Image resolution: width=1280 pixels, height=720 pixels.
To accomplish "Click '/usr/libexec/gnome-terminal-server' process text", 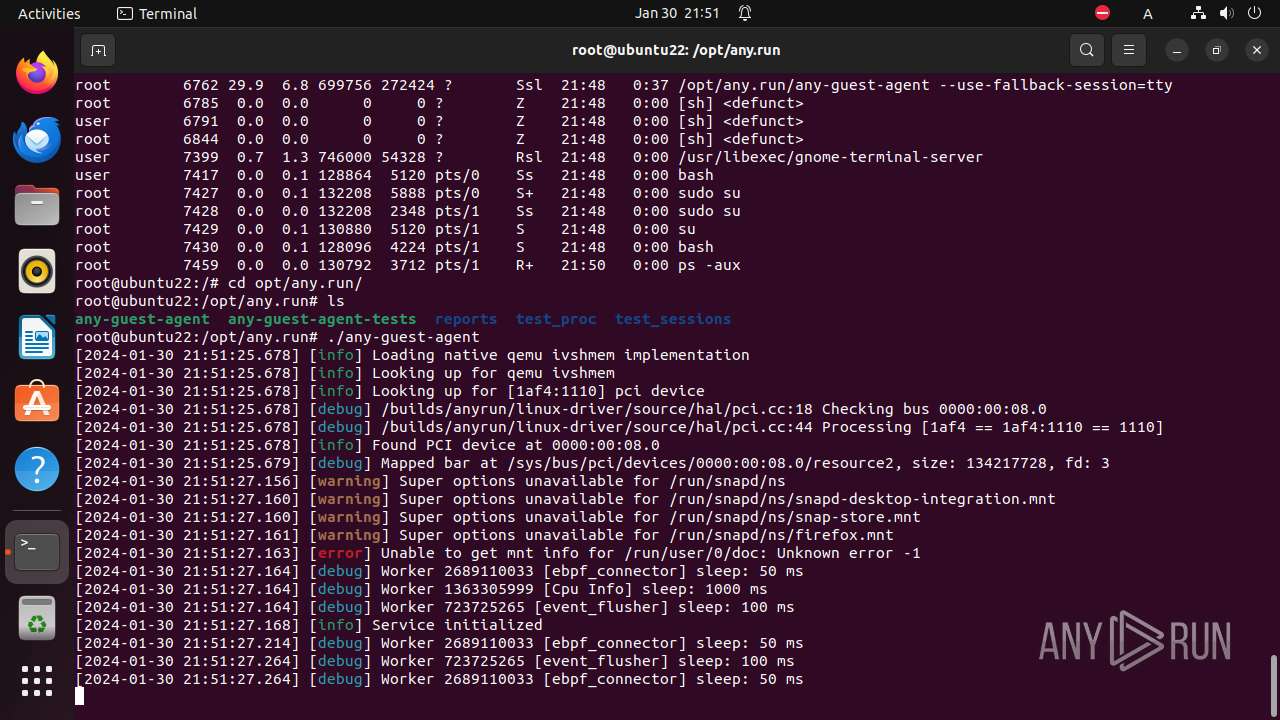I will [x=830, y=157].
